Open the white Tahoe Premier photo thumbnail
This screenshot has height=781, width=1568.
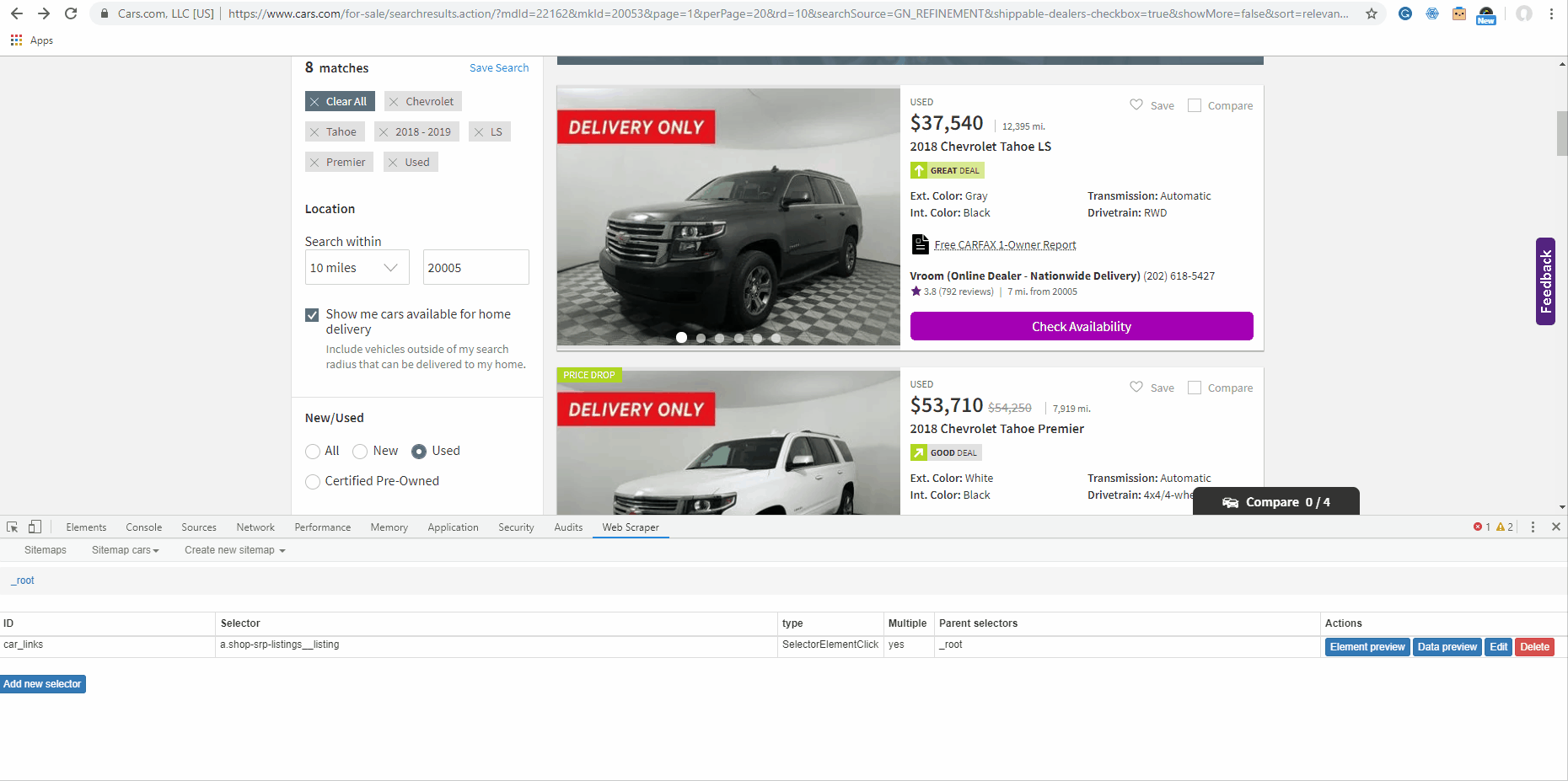pos(728,442)
